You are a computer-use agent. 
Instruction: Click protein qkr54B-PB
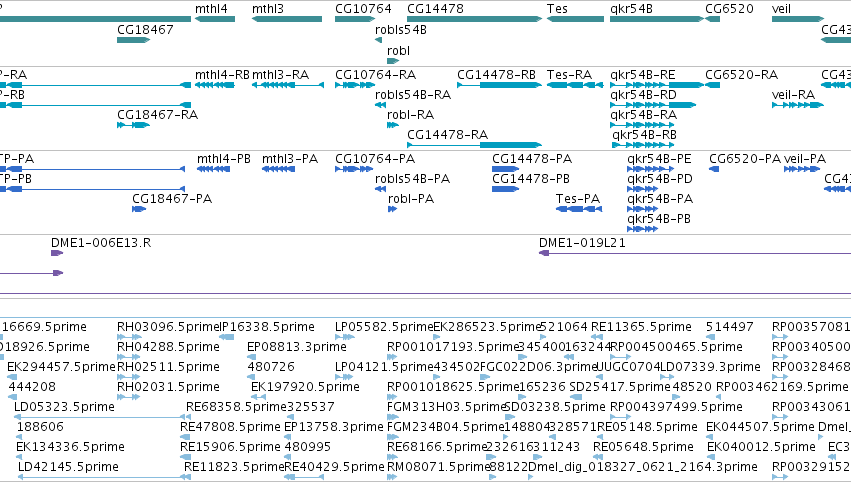pos(659,219)
